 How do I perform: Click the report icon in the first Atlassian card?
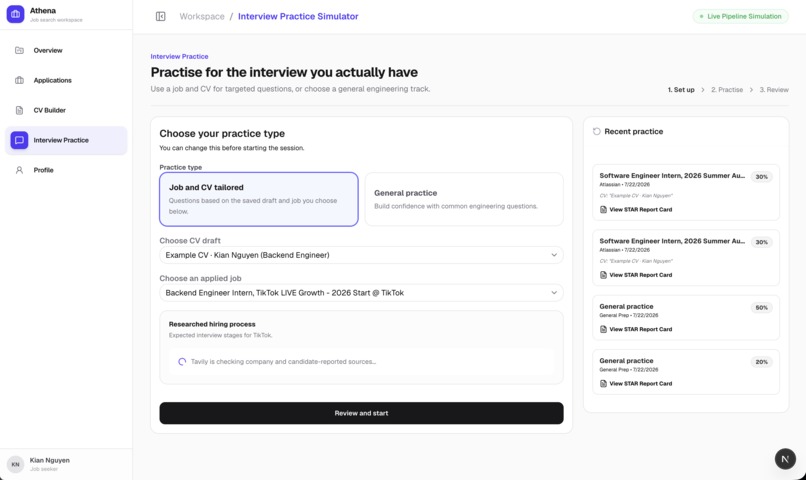603,210
